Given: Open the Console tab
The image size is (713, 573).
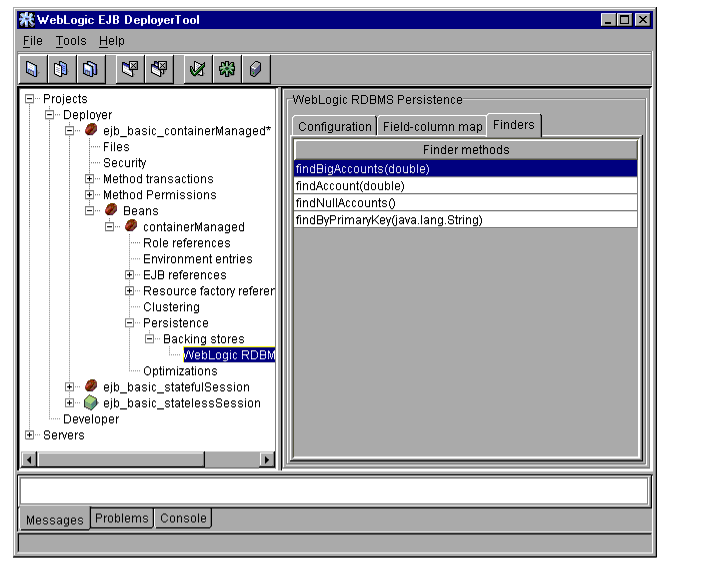Looking at the screenshot, I should (183, 518).
